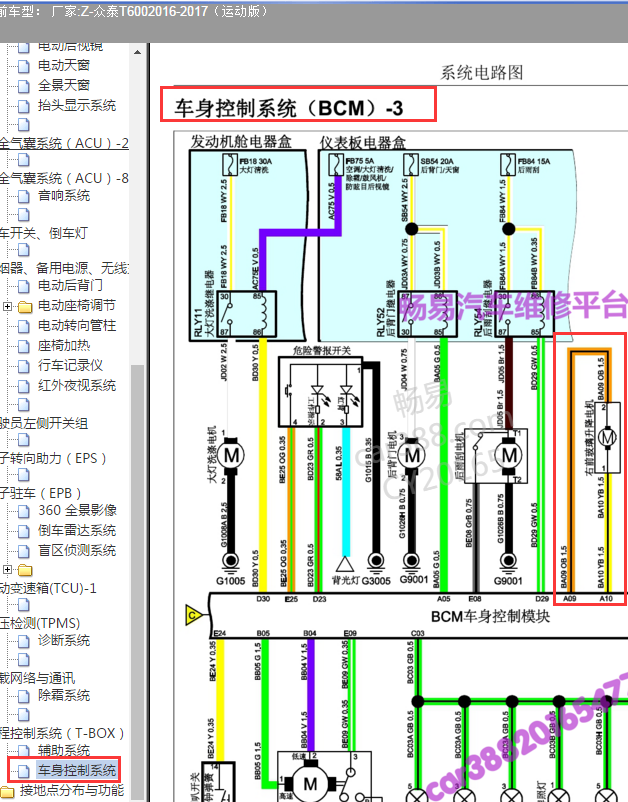Click the 电动座椅调节 folder icon

pos(25,307)
